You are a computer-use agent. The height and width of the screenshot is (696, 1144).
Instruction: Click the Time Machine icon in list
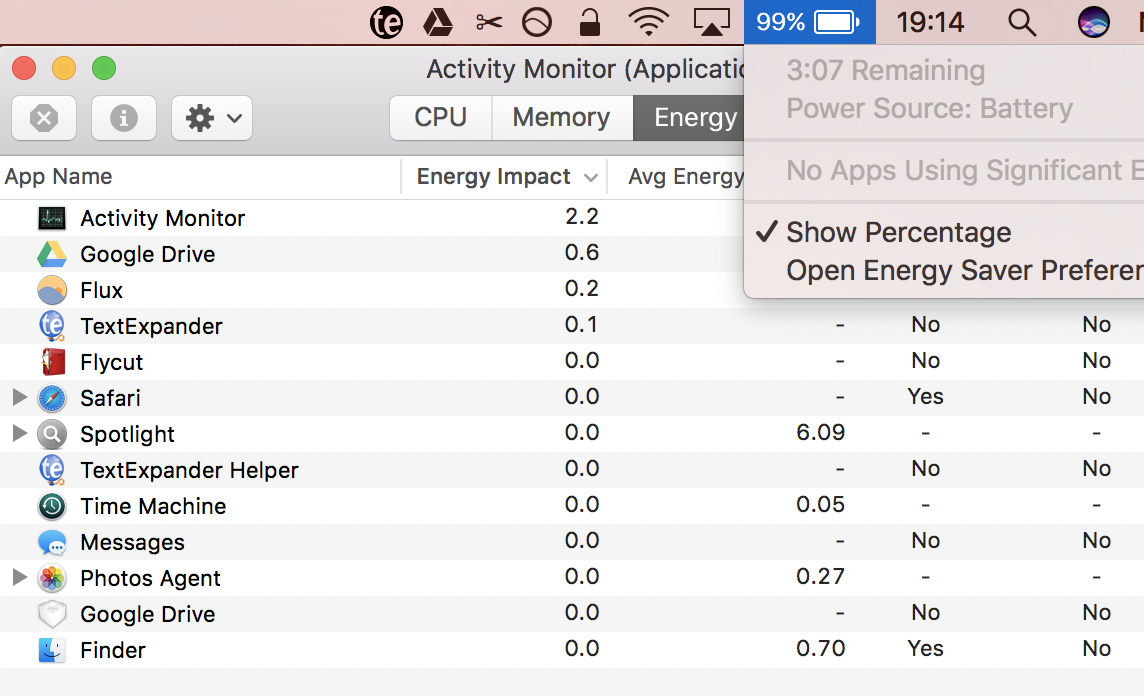pos(52,506)
